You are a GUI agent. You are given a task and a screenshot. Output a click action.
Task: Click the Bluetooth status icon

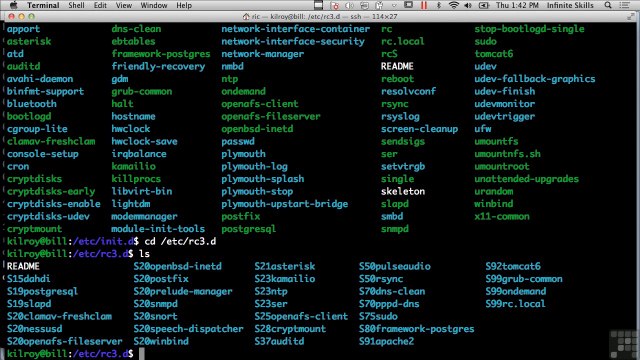coord(439,5)
